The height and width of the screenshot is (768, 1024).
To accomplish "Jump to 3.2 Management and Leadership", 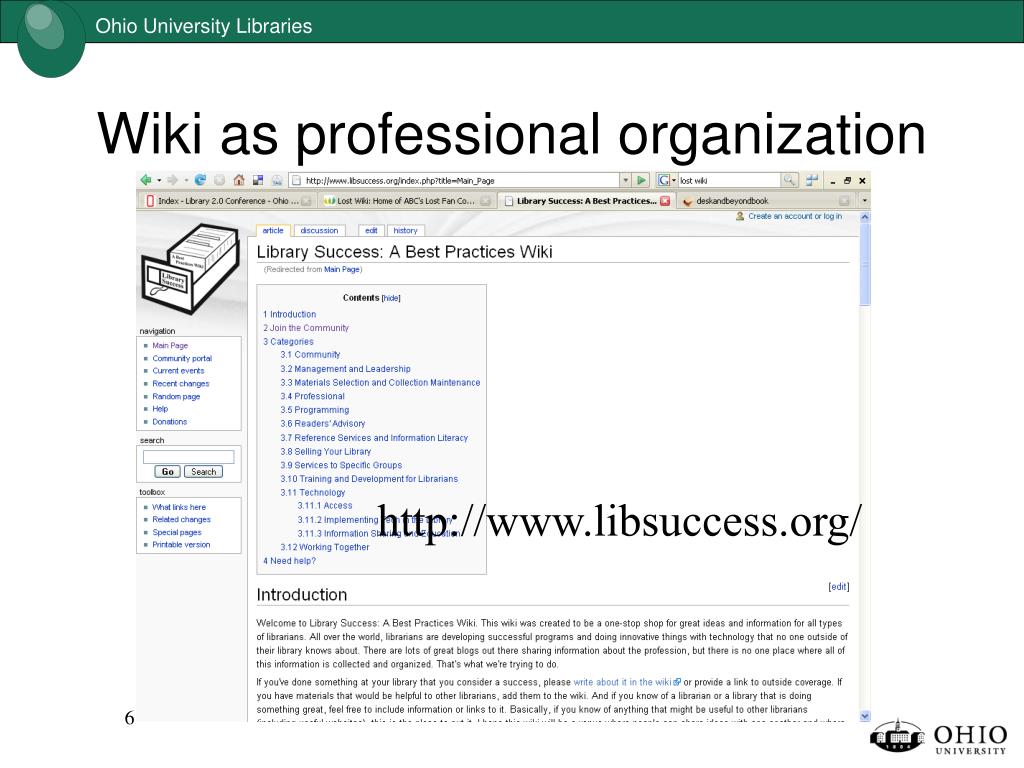I will [345, 369].
